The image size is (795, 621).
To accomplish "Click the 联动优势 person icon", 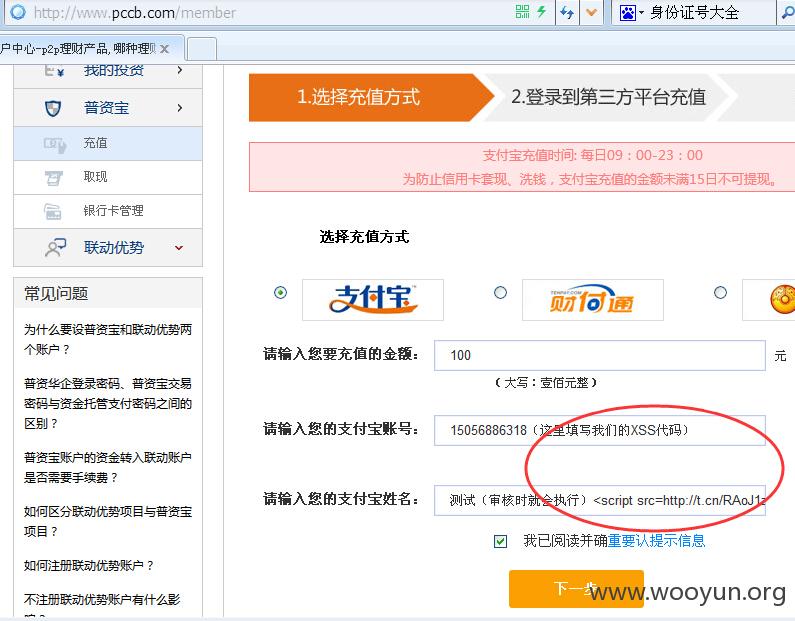I will click(55, 248).
